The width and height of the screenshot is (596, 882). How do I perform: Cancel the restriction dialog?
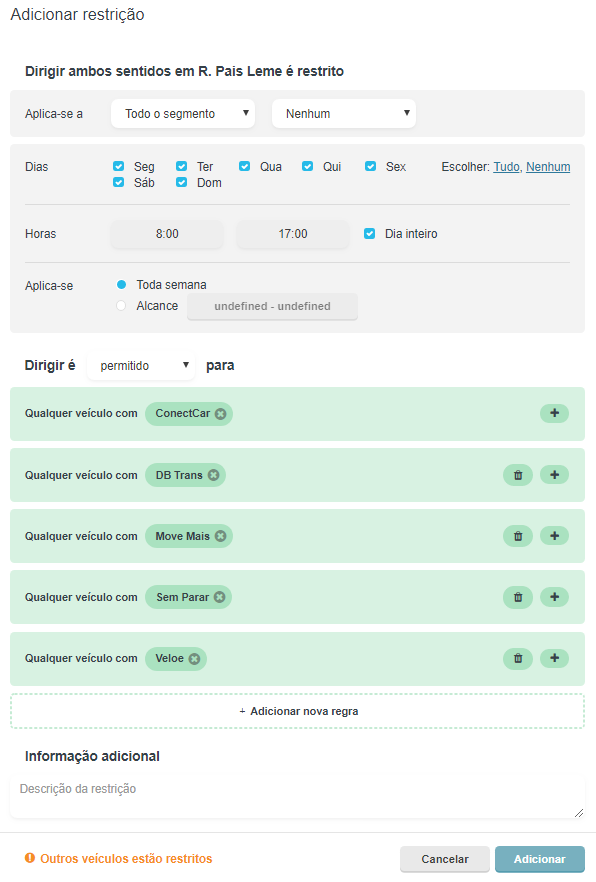coord(445,859)
